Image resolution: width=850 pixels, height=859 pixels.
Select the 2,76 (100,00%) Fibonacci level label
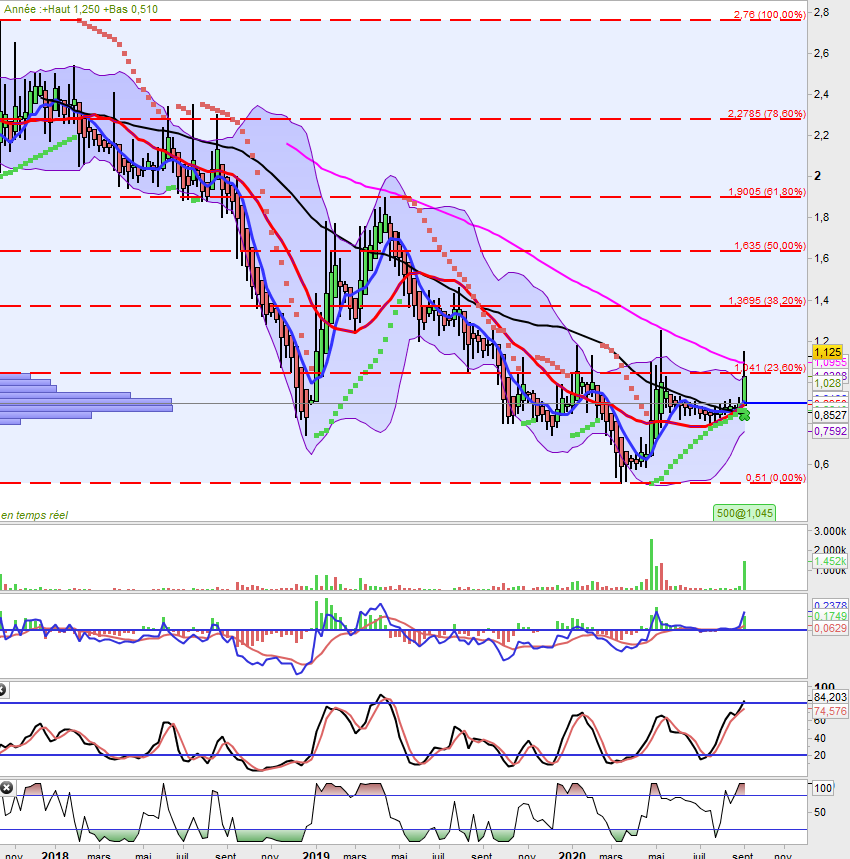coord(769,15)
